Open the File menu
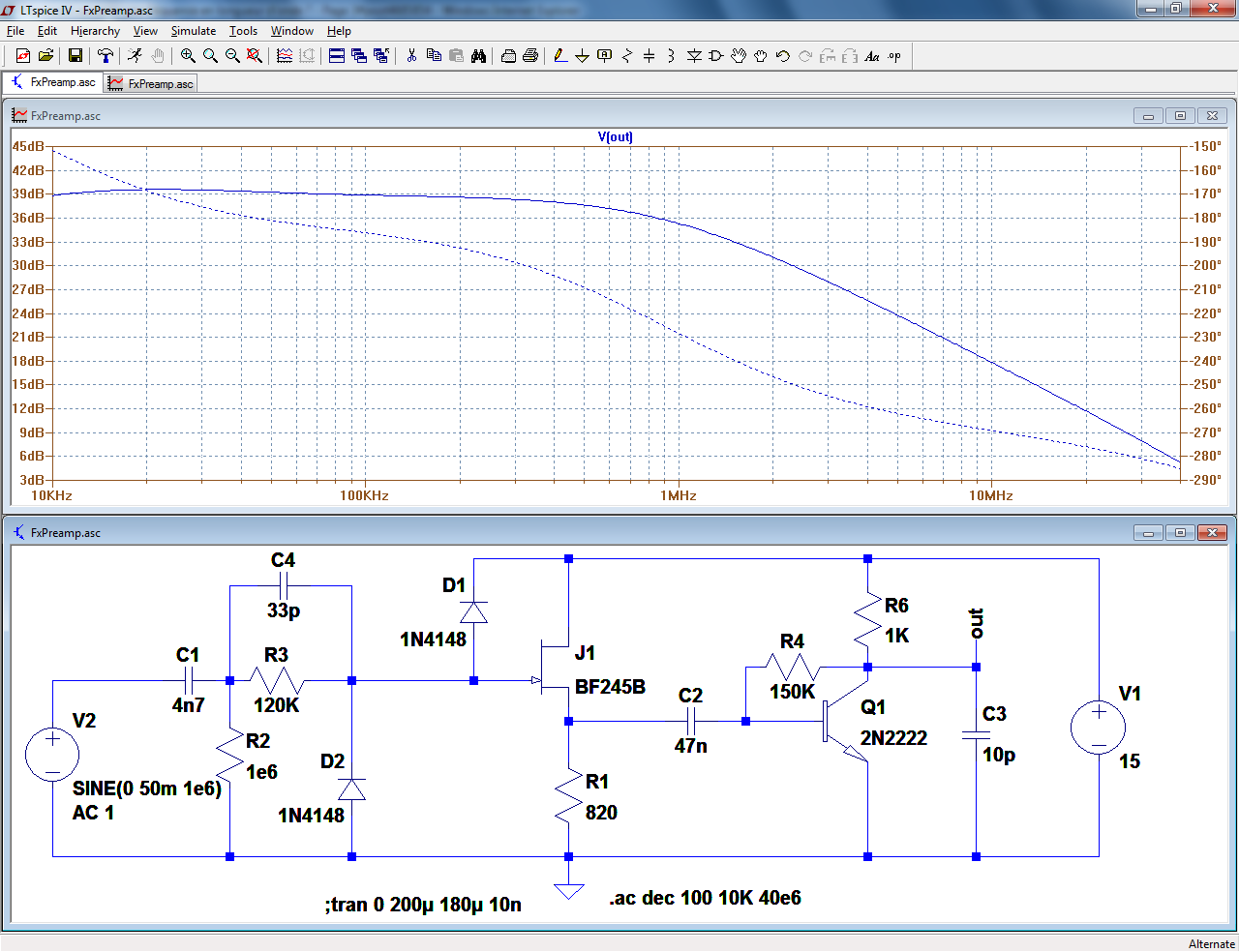1239x952 pixels. 15,31
